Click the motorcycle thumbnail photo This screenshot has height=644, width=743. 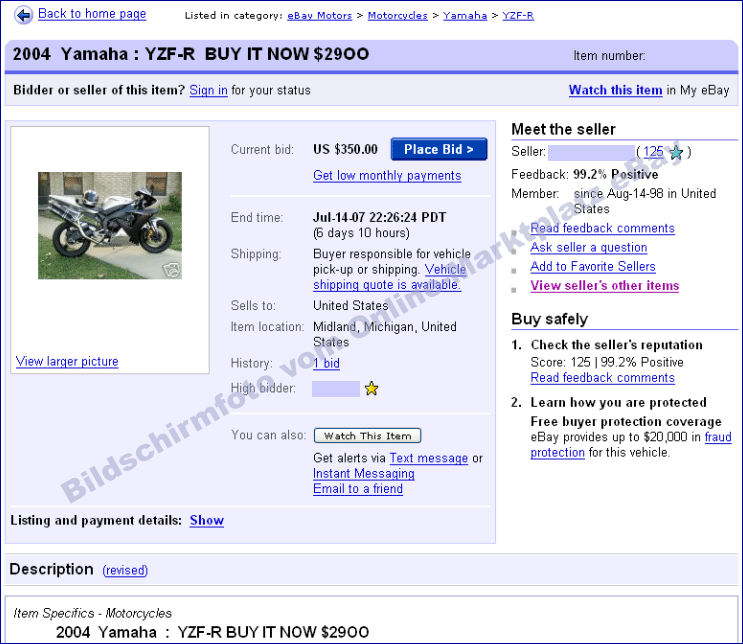110,226
